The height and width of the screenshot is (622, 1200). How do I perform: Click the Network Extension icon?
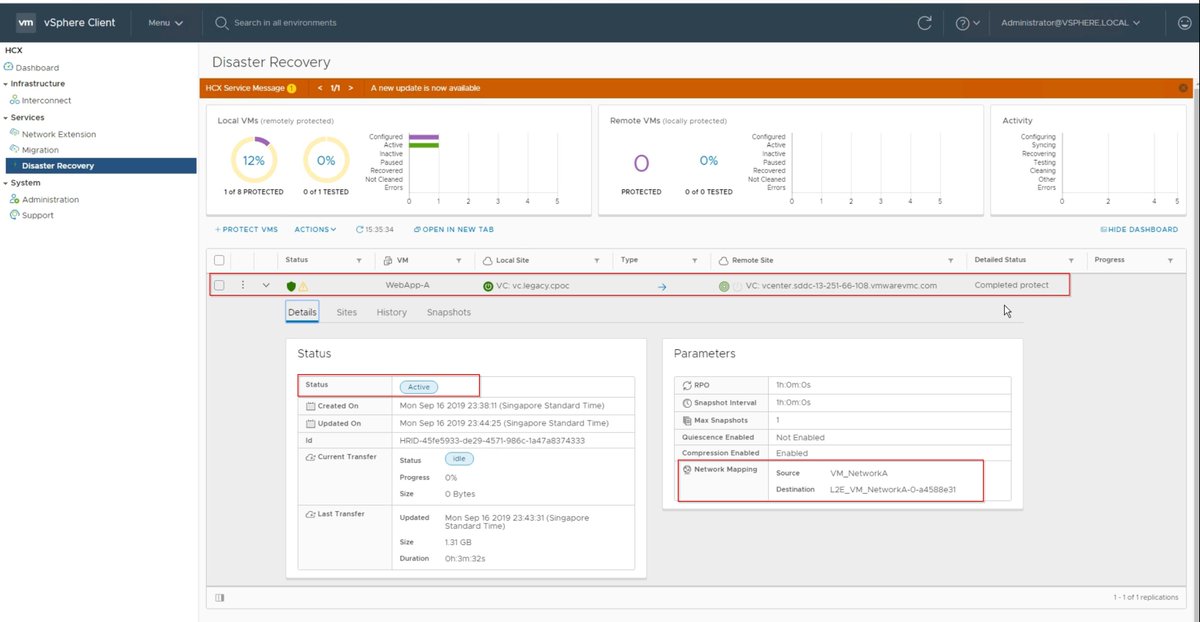[14, 133]
